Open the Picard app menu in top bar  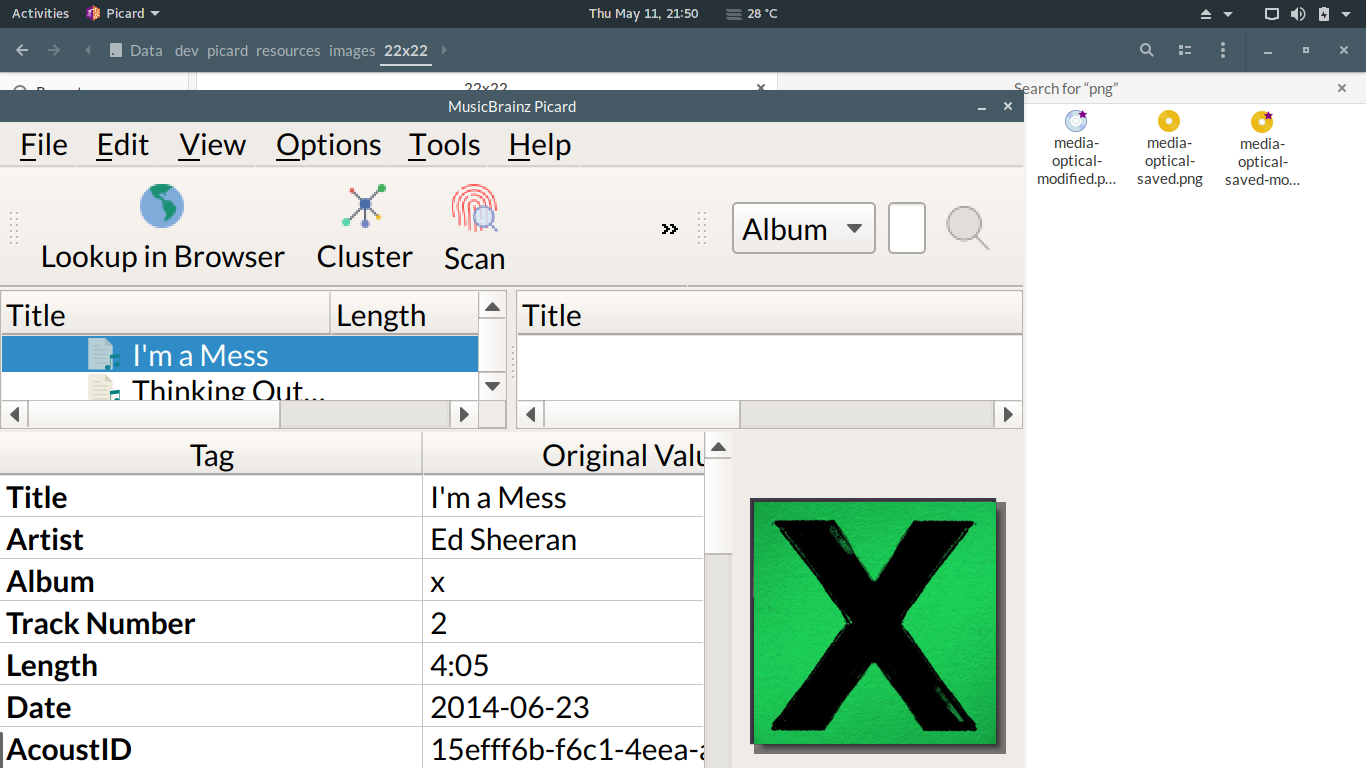coord(123,14)
